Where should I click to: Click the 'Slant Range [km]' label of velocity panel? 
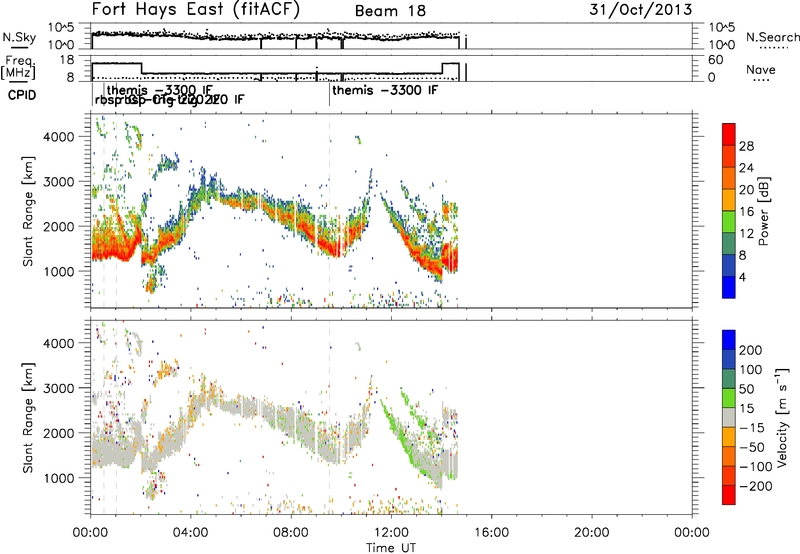28,417
